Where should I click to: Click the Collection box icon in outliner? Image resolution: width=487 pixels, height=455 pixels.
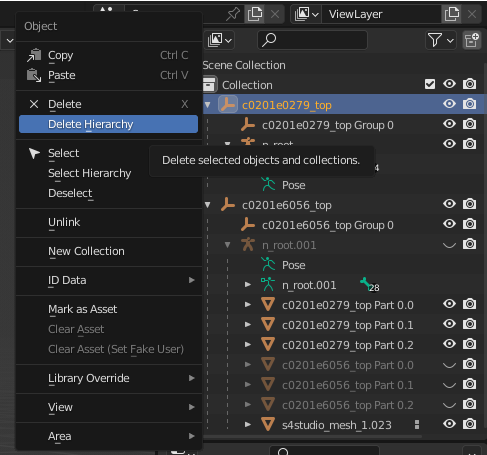tap(209, 85)
